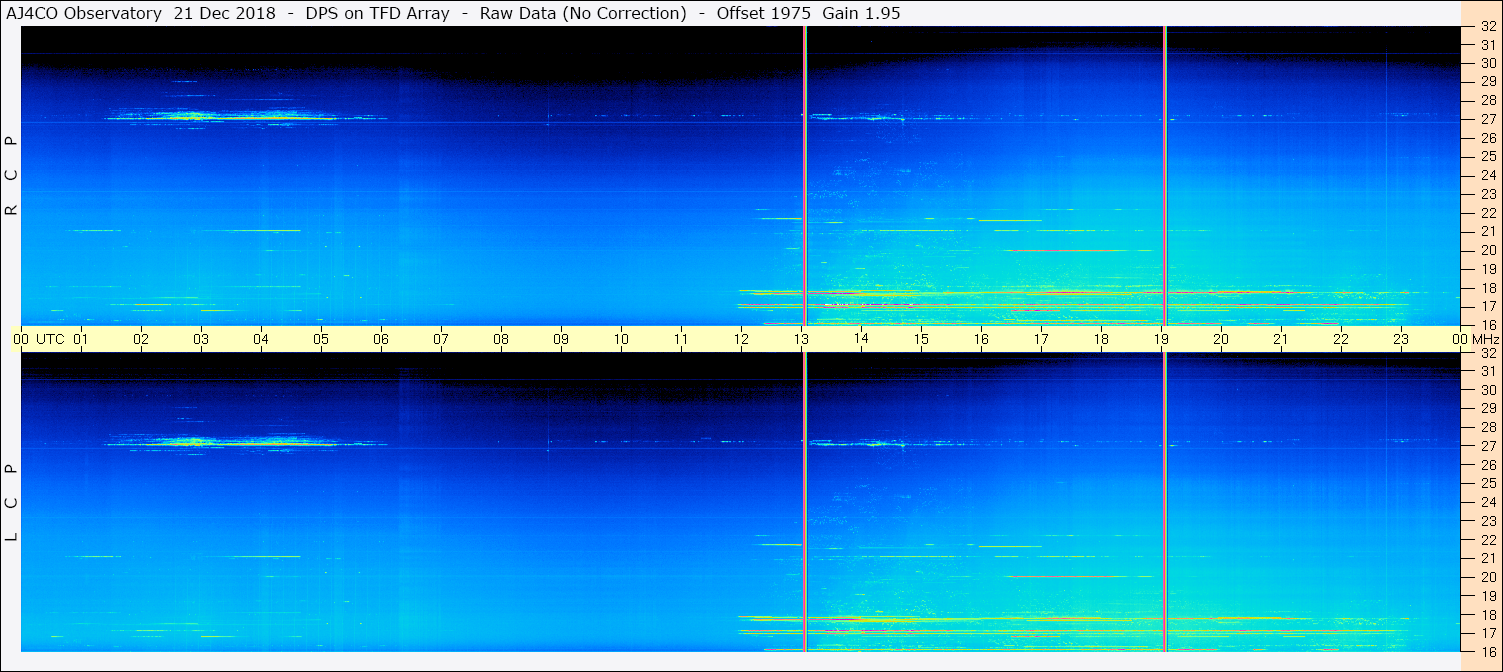Click the 29 MHz tick label of the LCP panel
The width and height of the screenshot is (1503, 672).
coord(1488,409)
